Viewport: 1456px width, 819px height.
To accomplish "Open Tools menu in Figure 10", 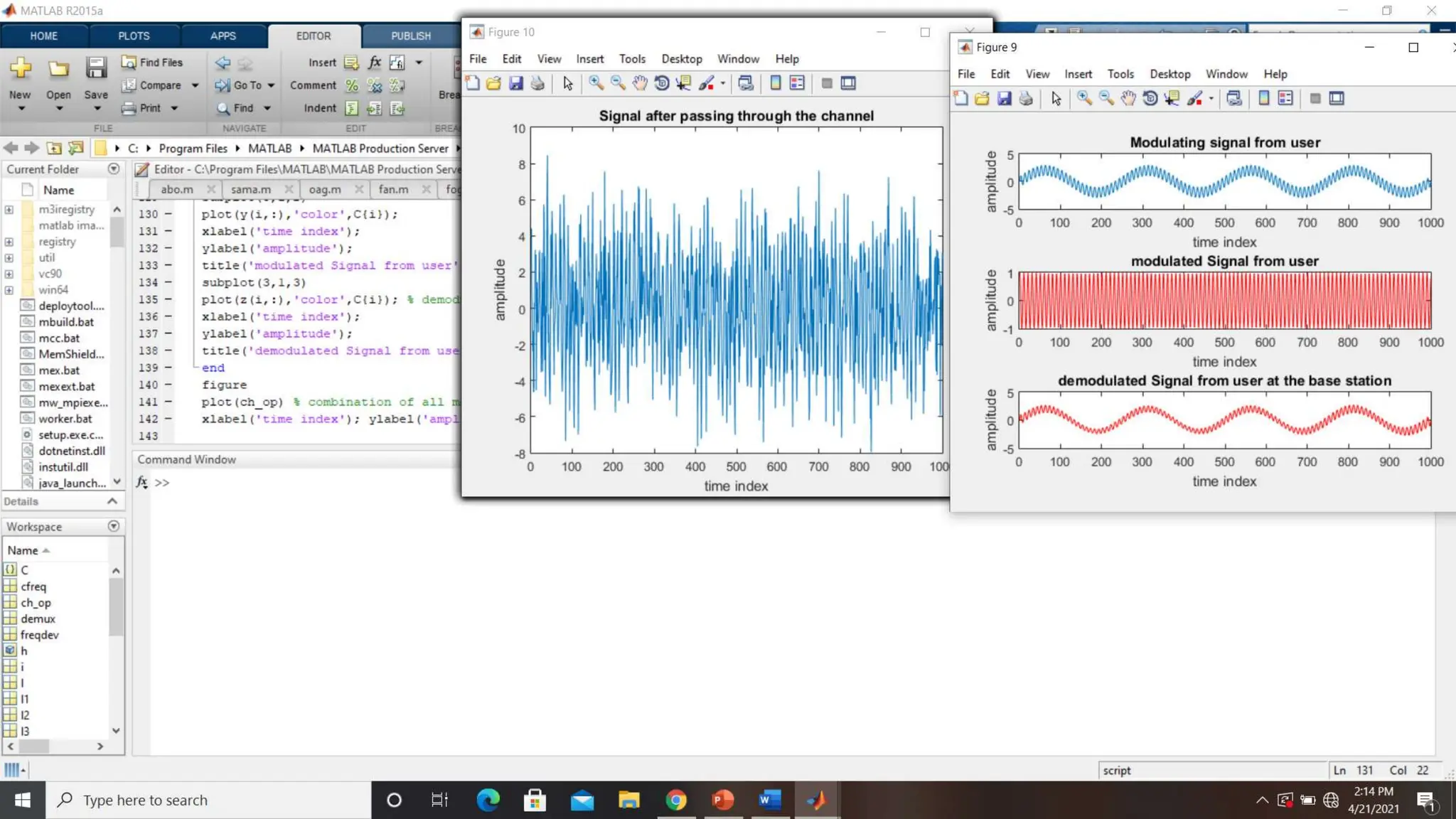I will (631, 59).
